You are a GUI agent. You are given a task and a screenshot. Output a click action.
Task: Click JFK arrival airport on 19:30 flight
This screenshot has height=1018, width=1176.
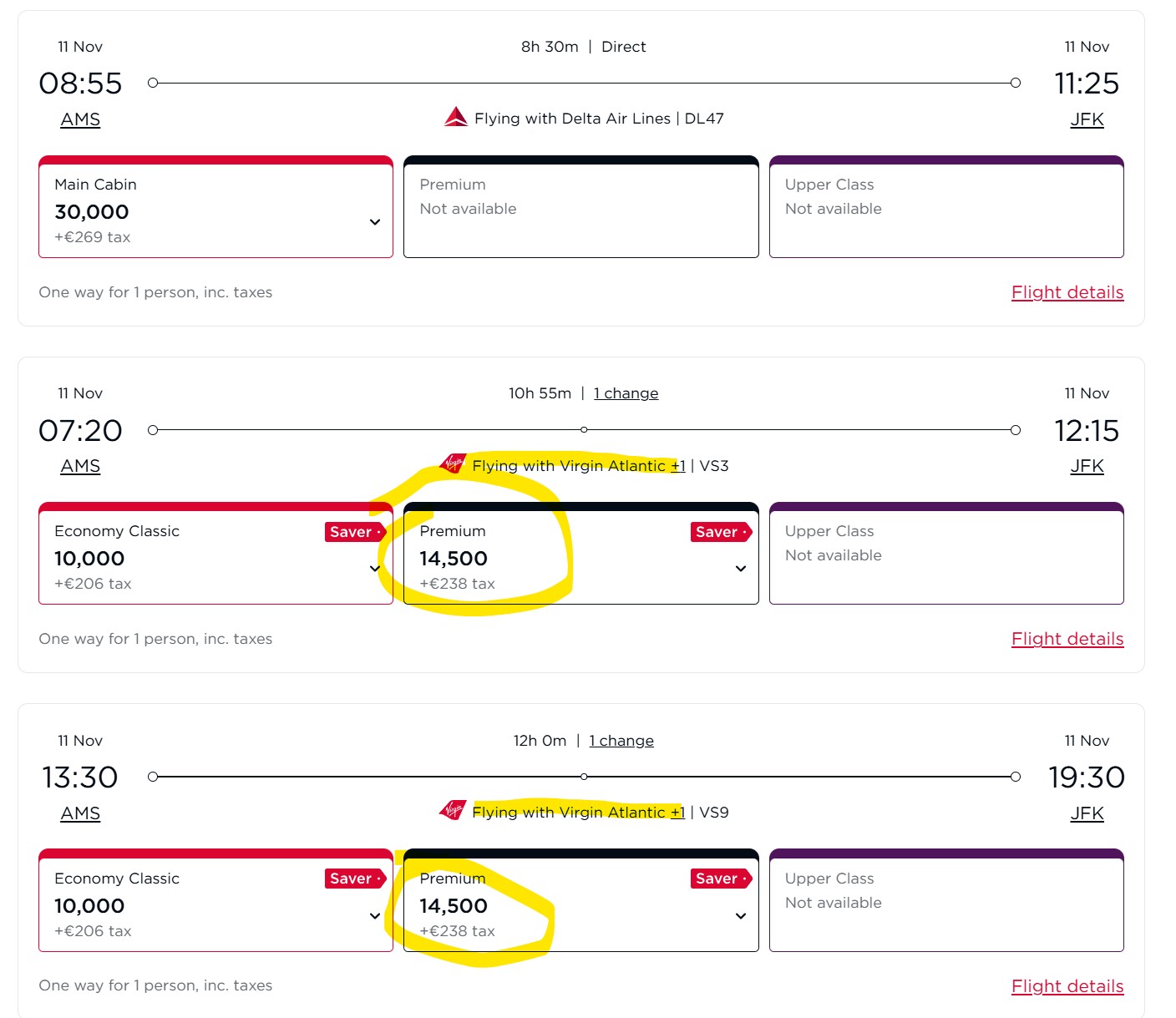pyautogui.click(x=1087, y=813)
